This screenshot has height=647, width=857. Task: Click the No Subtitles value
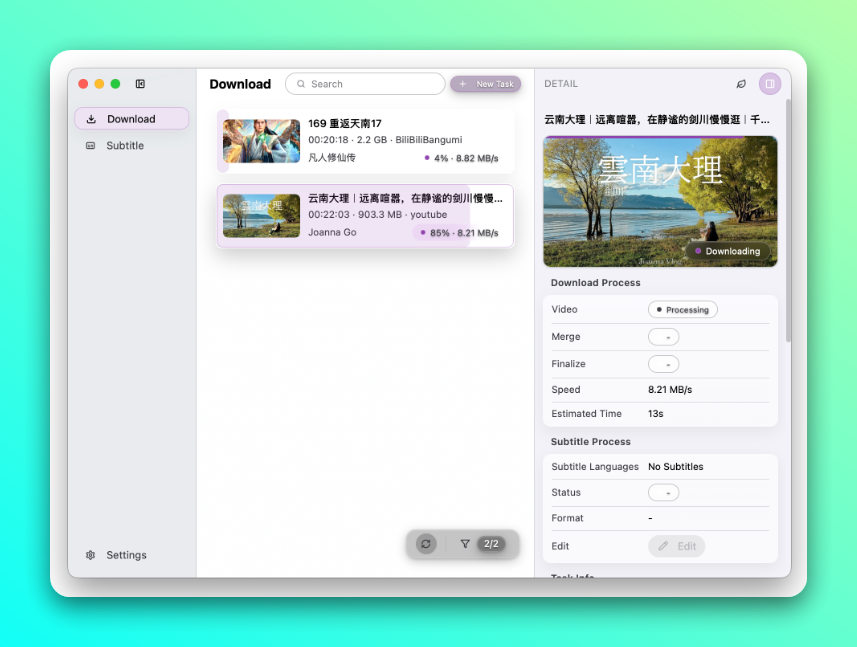[676, 467]
